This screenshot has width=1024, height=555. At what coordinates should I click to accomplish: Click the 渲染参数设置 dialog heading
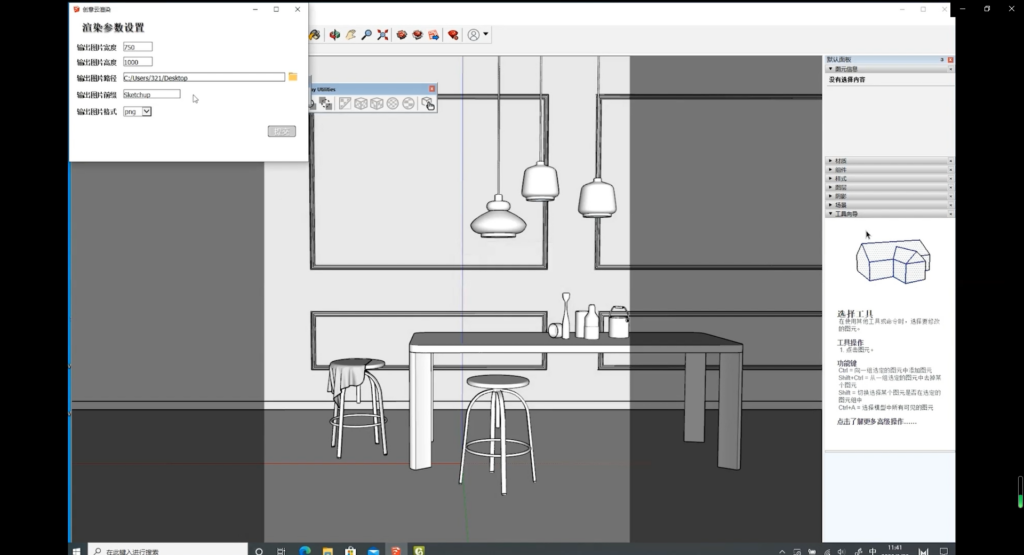point(113,27)
